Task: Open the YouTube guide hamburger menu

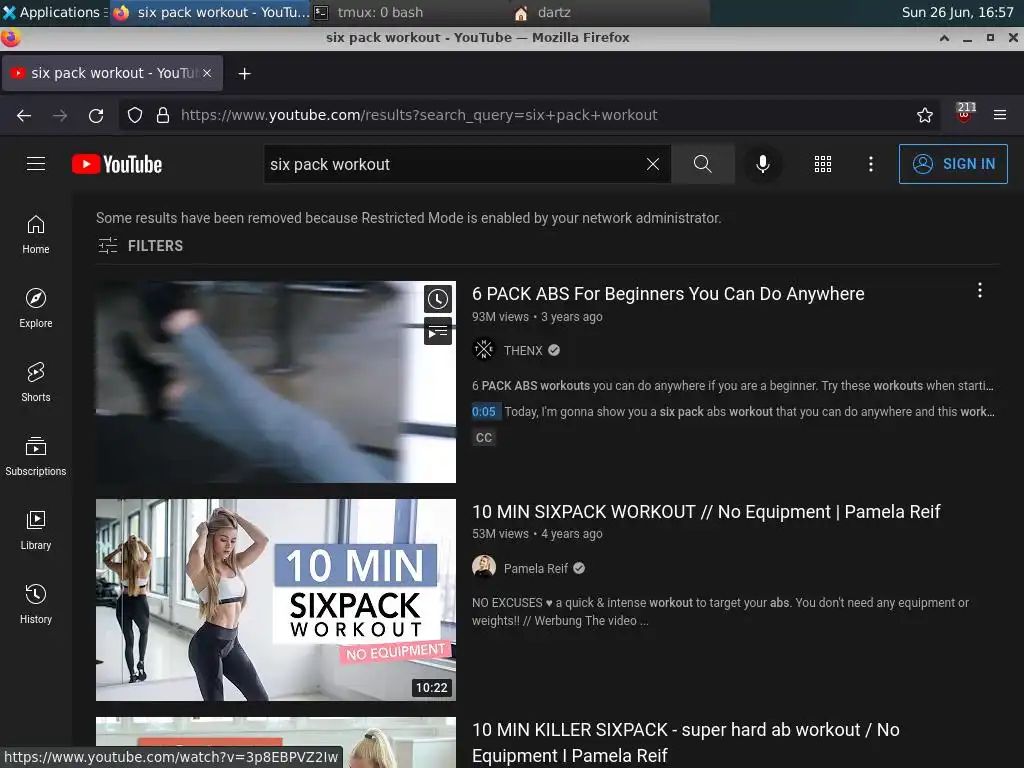Action: point(36,164)
